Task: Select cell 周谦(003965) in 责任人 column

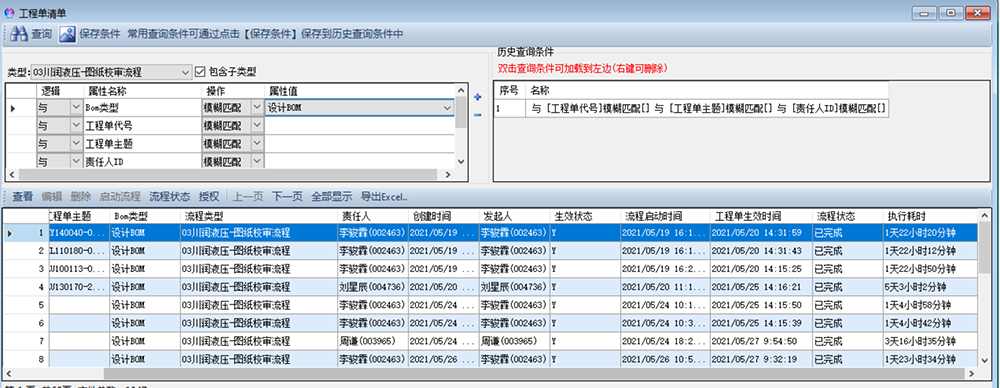Action: click(373, 341)
